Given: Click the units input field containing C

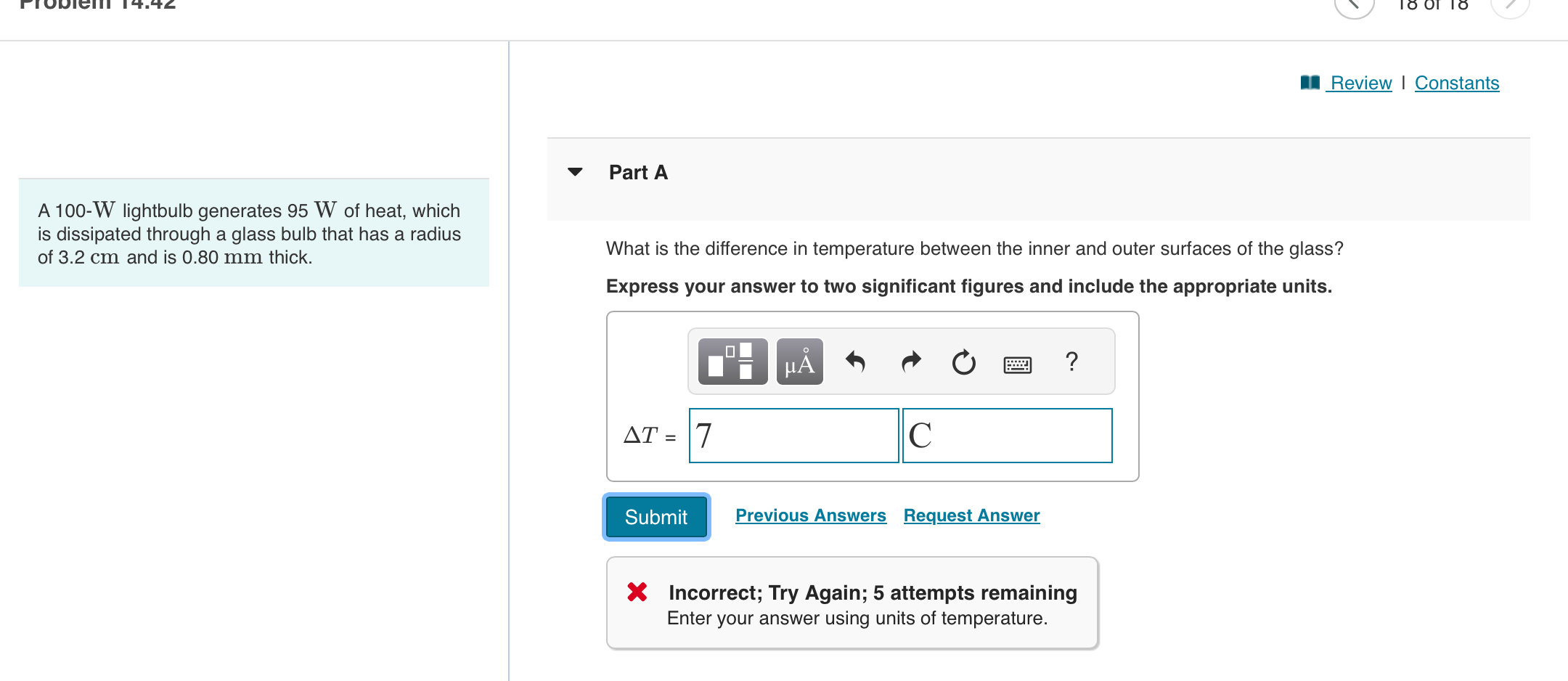Looking at the screenshot, I should click(x=1007, y=436).
